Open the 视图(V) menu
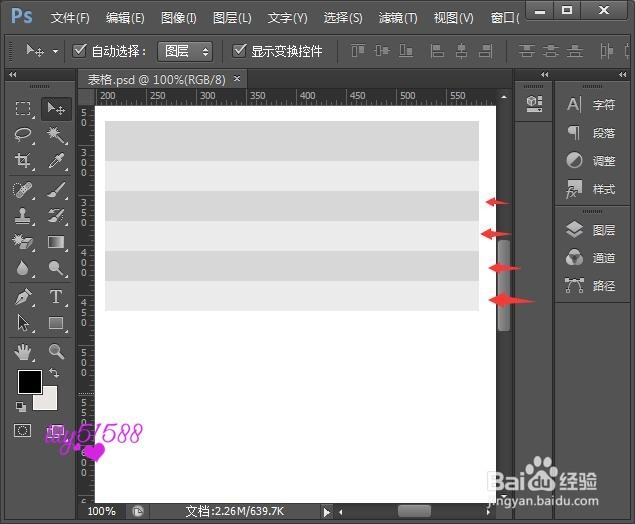The image size is (635, 524). [x=454, y=18]
